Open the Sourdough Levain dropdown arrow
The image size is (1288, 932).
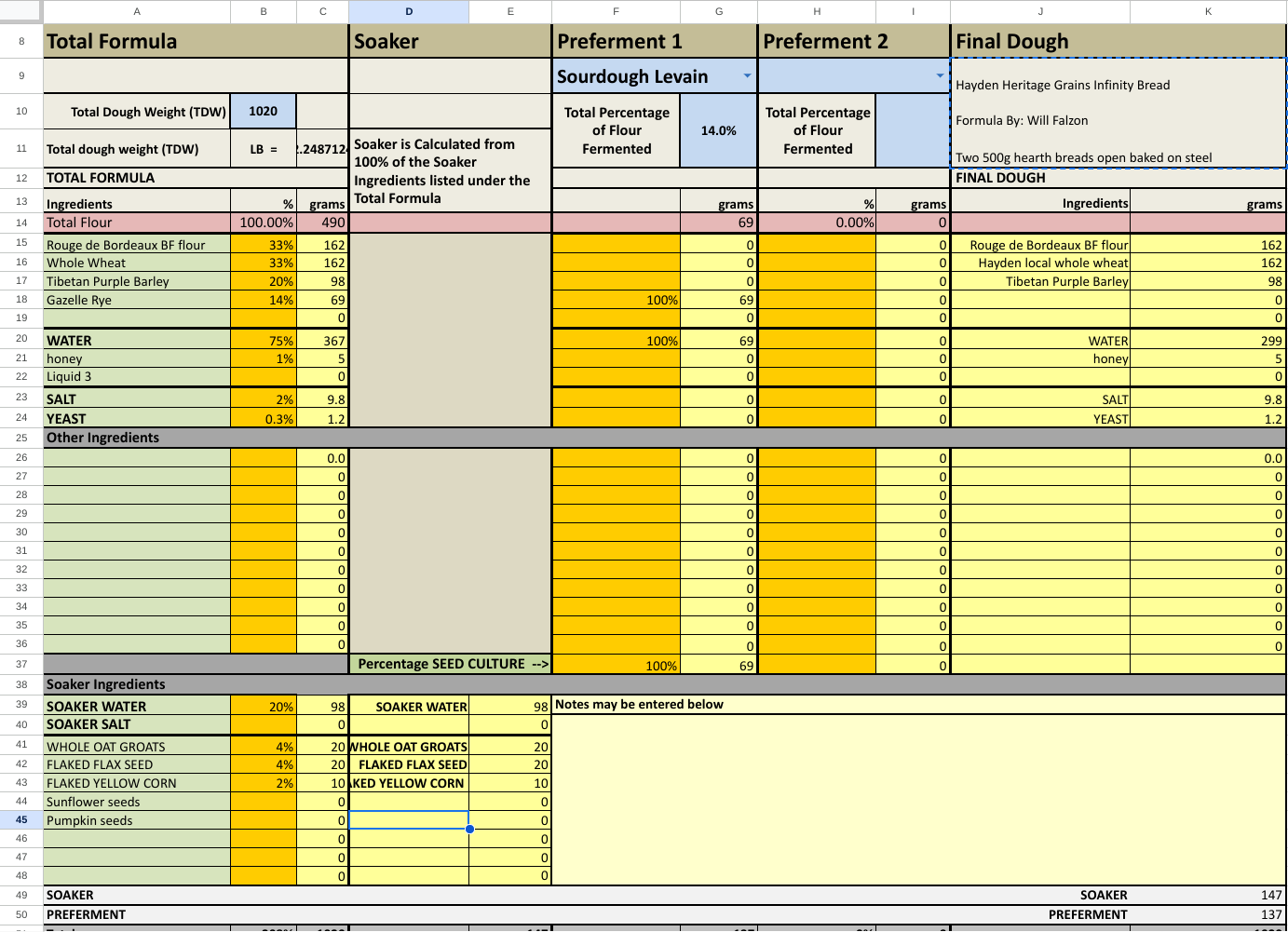point(747,76)
